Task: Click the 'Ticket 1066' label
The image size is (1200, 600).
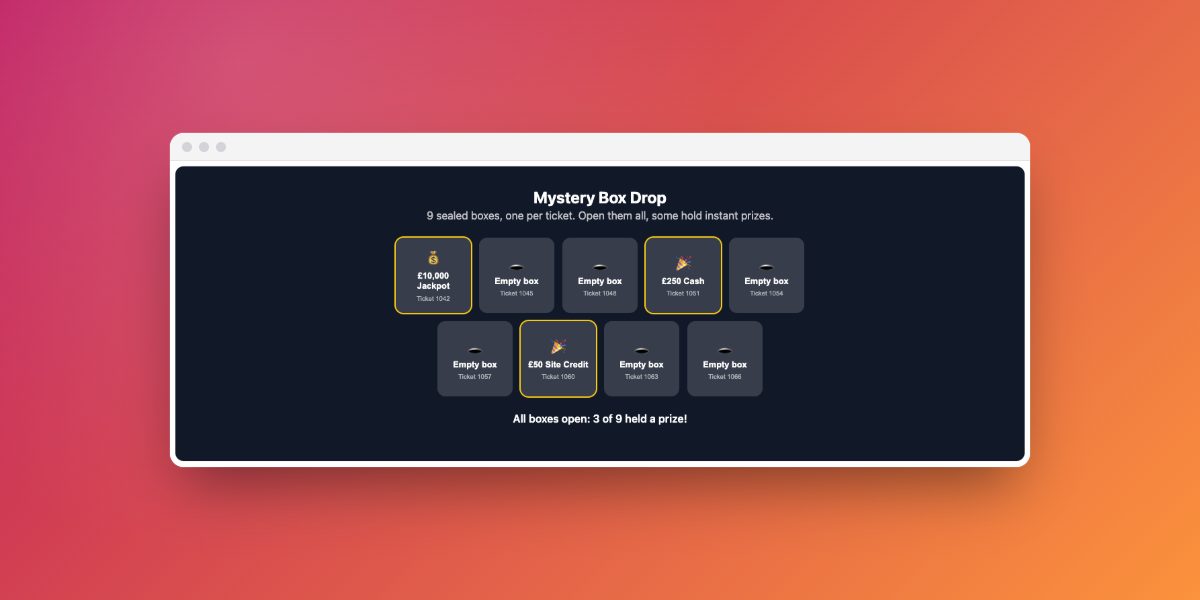Action: tap(725, 377)
